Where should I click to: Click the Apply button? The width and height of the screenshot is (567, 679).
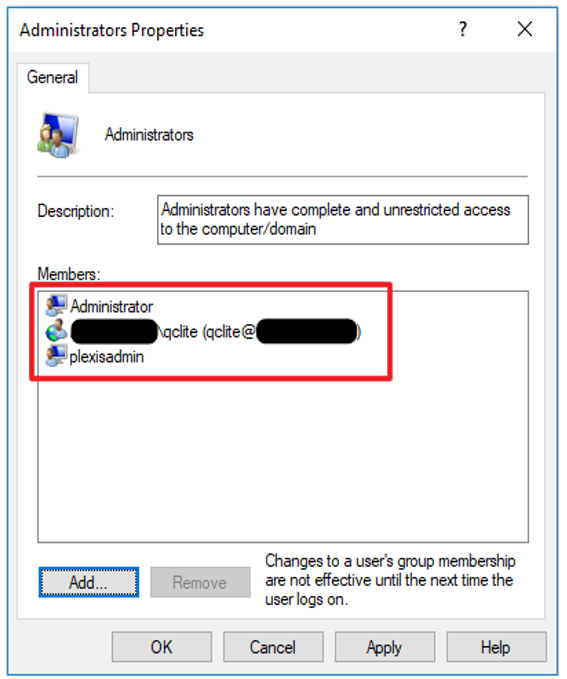(x=385, y=647)
